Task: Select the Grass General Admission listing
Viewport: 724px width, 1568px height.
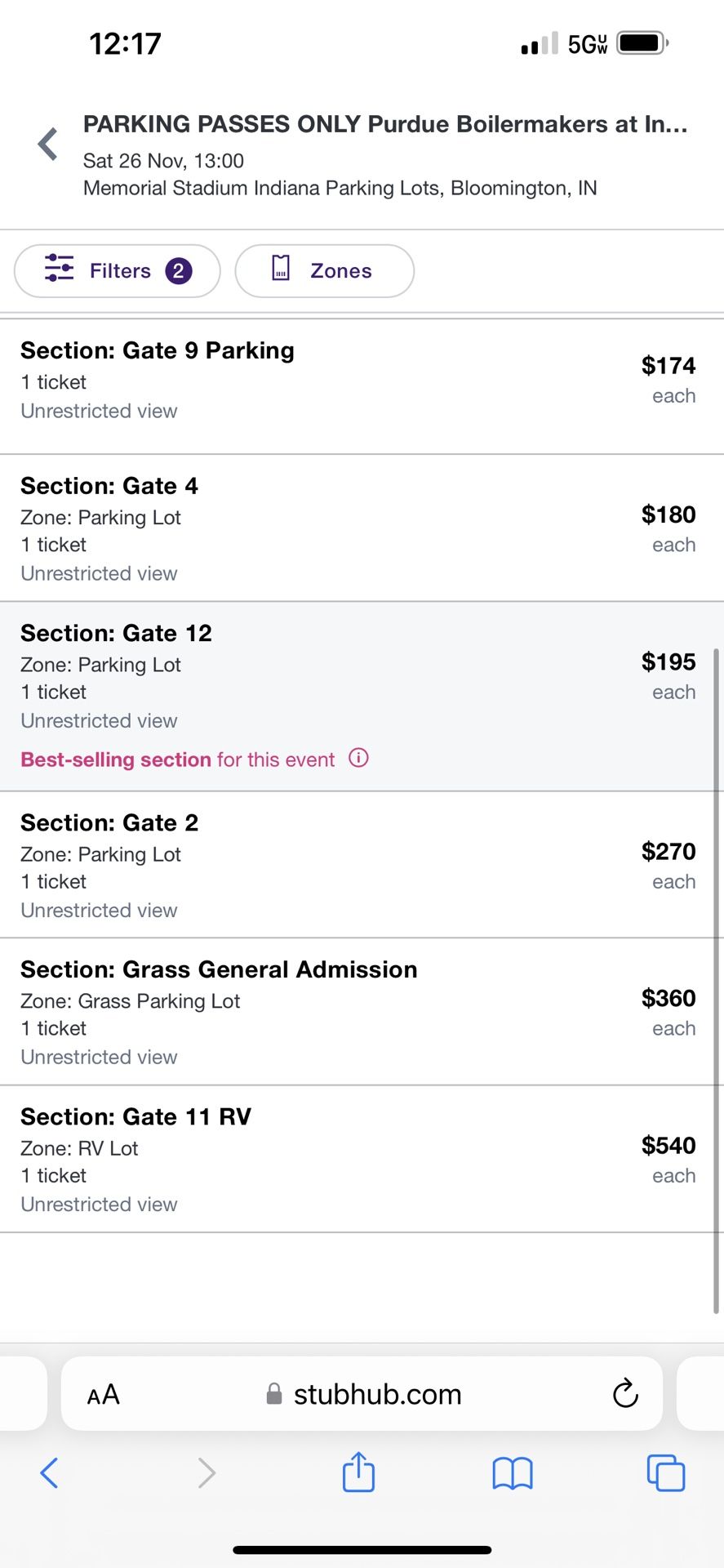Action: [x=362, y=1012]
